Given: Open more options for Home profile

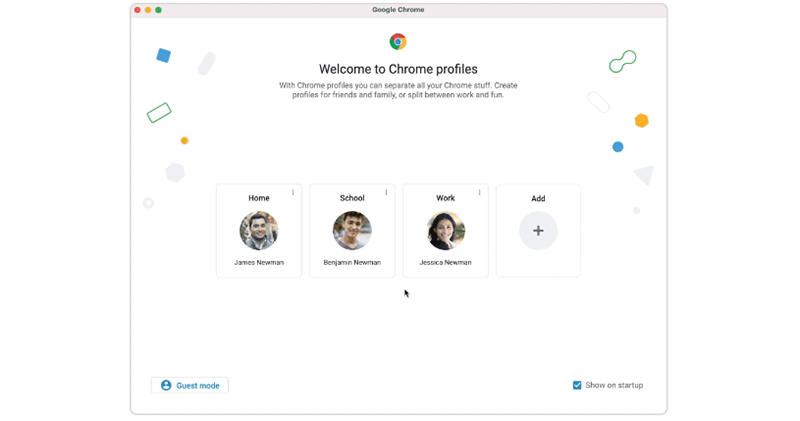Looking at the screenshot, I should (x=293, y=193).
